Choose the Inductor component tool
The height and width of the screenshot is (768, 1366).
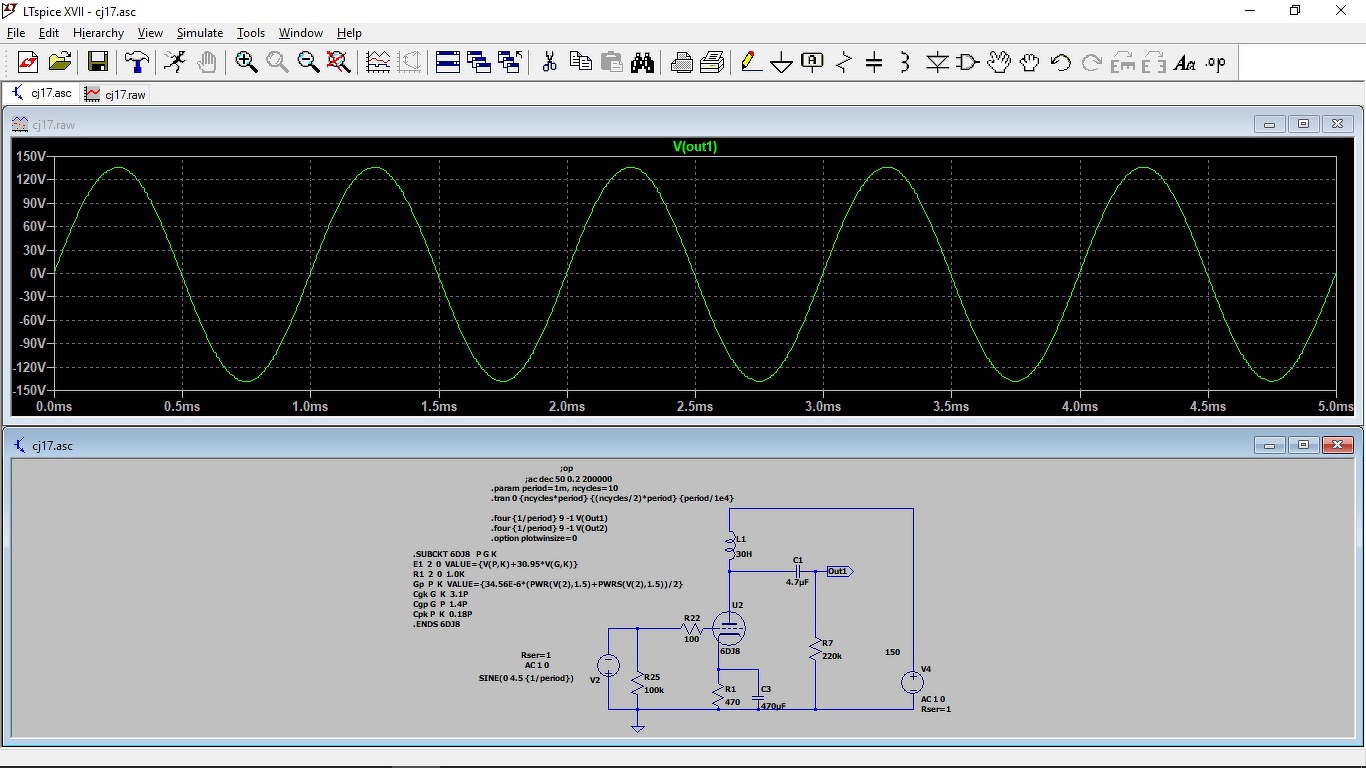[x=905, y=62]
